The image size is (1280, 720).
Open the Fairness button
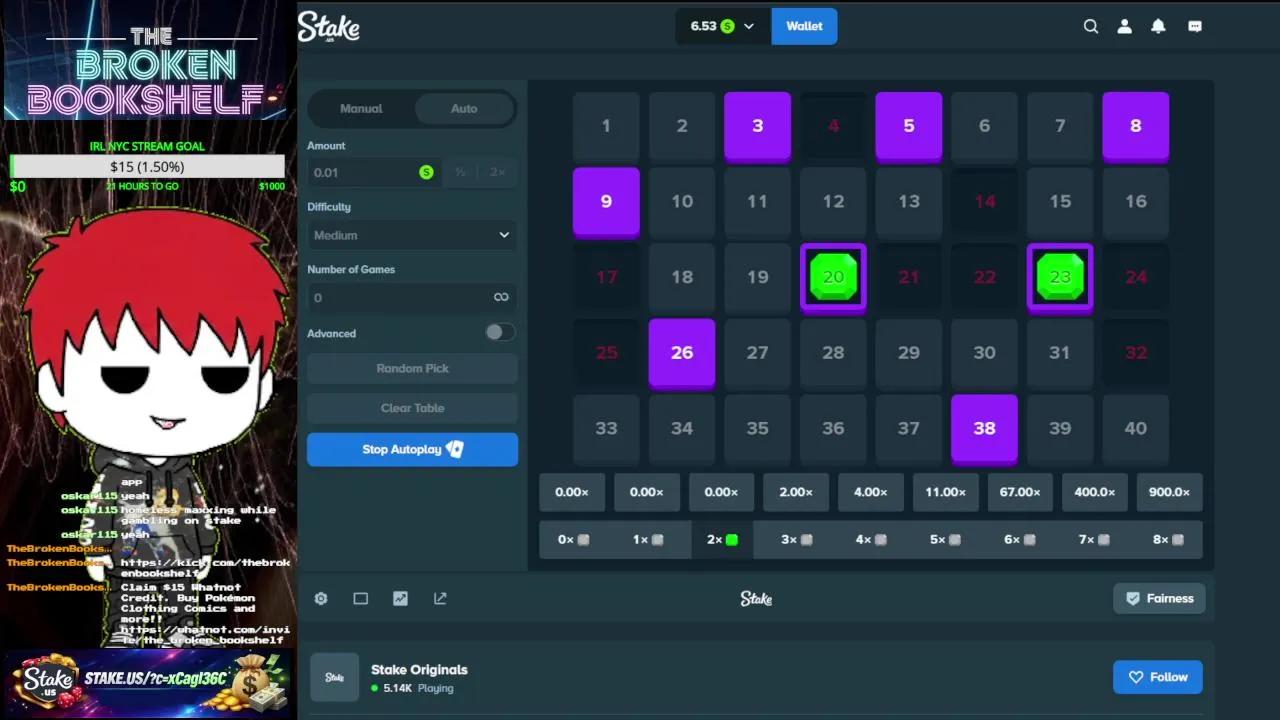tap(1159, 598)
